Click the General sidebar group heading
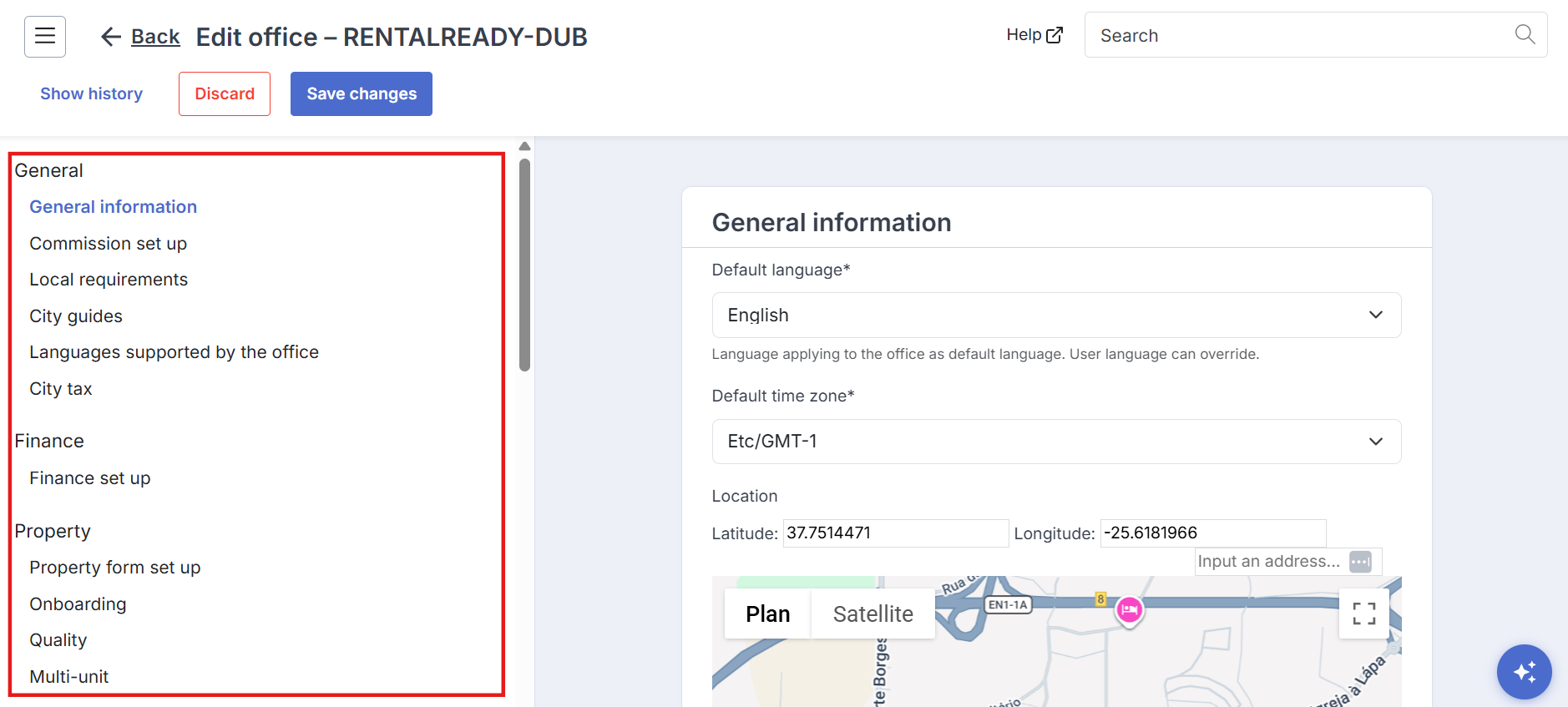Viewport: 1568px width, 707px height. [48, 170]
